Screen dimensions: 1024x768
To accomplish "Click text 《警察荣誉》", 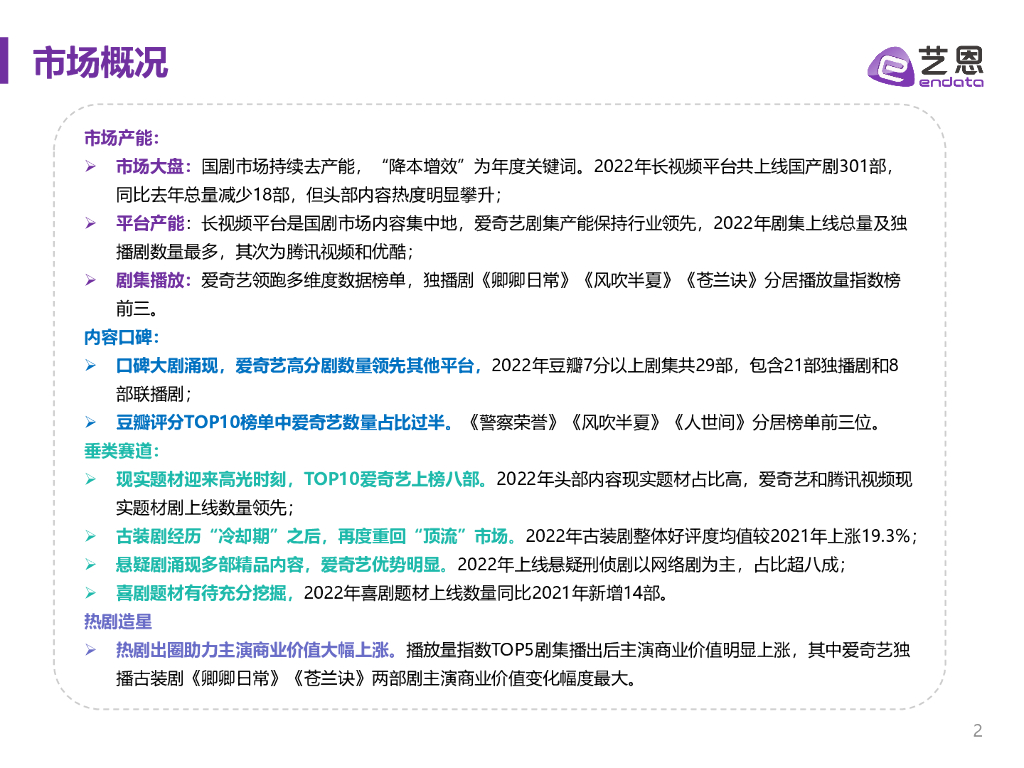I will click(x=512, y=423).
